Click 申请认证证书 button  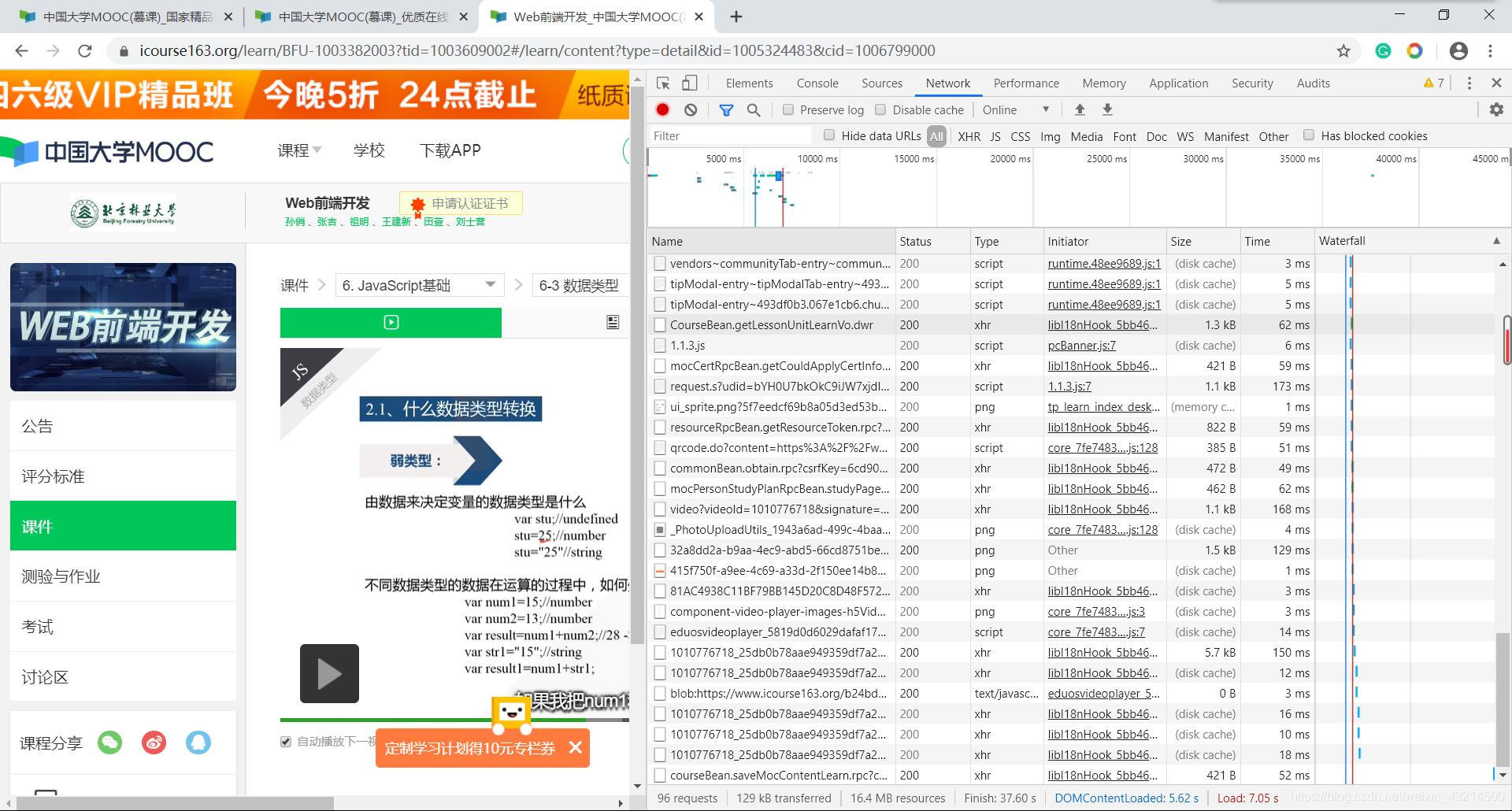pyautogui.click(x=461, y=203)
